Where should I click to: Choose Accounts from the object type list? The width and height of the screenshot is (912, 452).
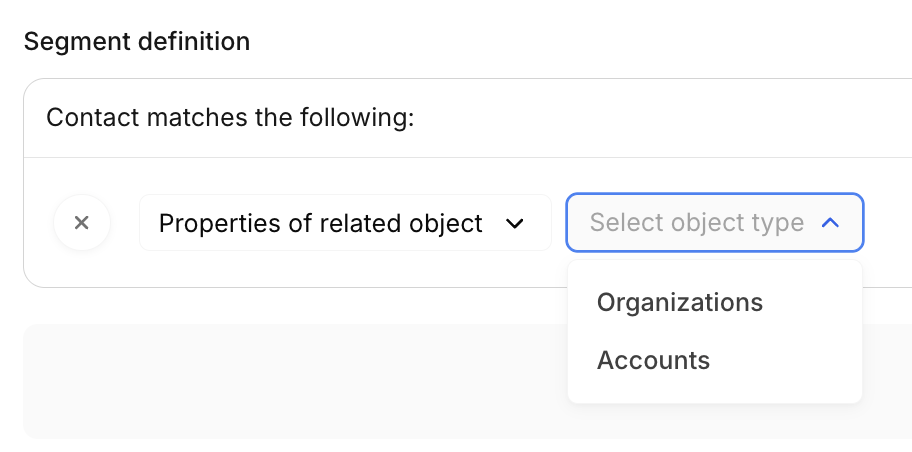pyautogui.click(x=653, y=360)
